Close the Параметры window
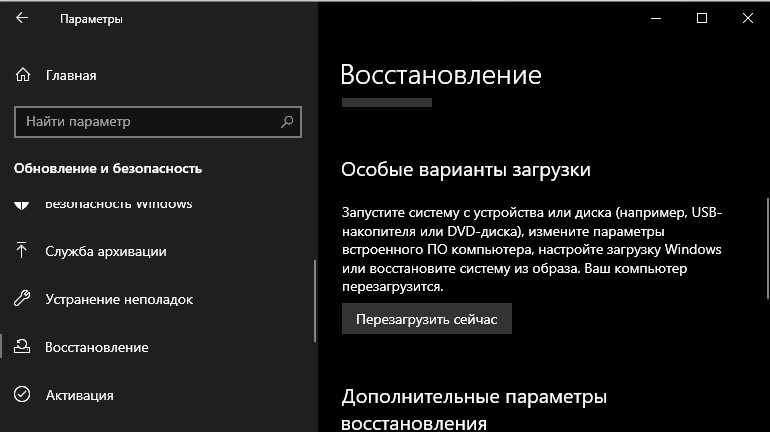This screenshot has width=770, height=432. (747, 18)
